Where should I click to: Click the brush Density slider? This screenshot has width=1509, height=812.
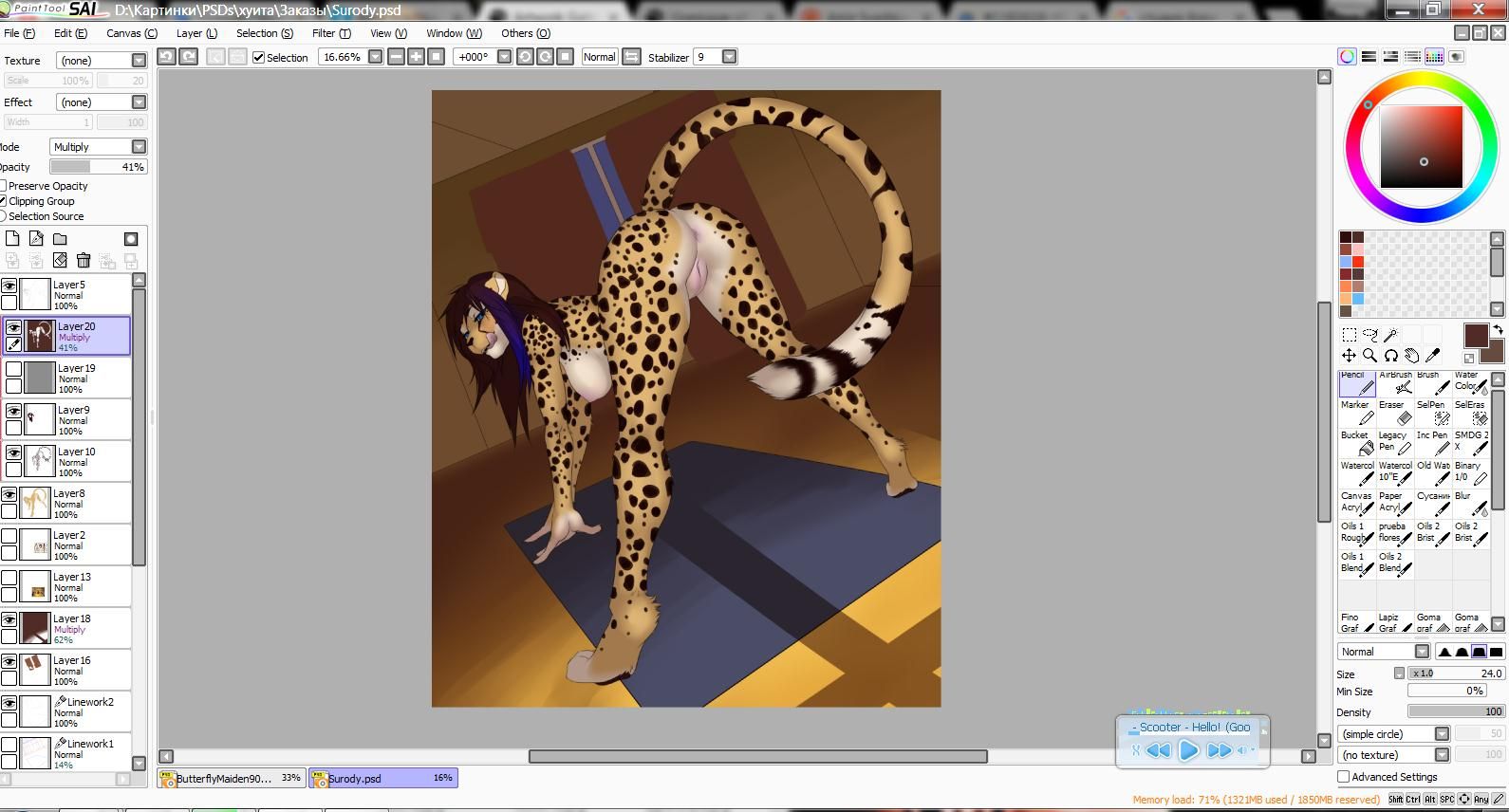click(1456, 711)
